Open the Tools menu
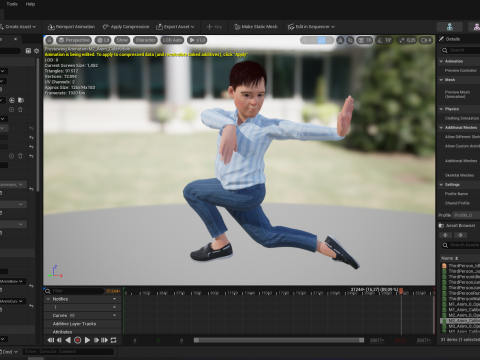The image size is (480, 360). click(12, 4)
